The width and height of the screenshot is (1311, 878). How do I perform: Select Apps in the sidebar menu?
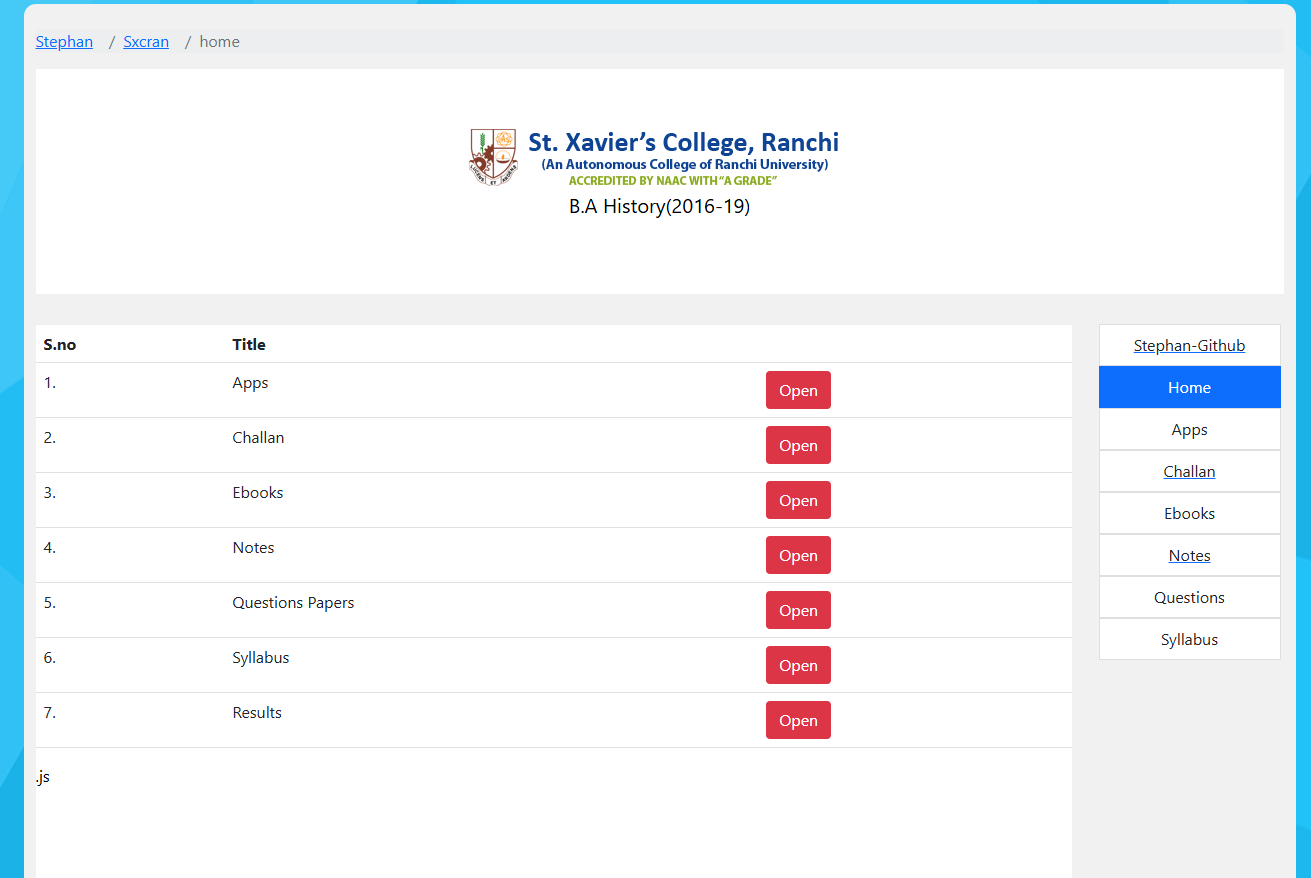coord(1189,430)
